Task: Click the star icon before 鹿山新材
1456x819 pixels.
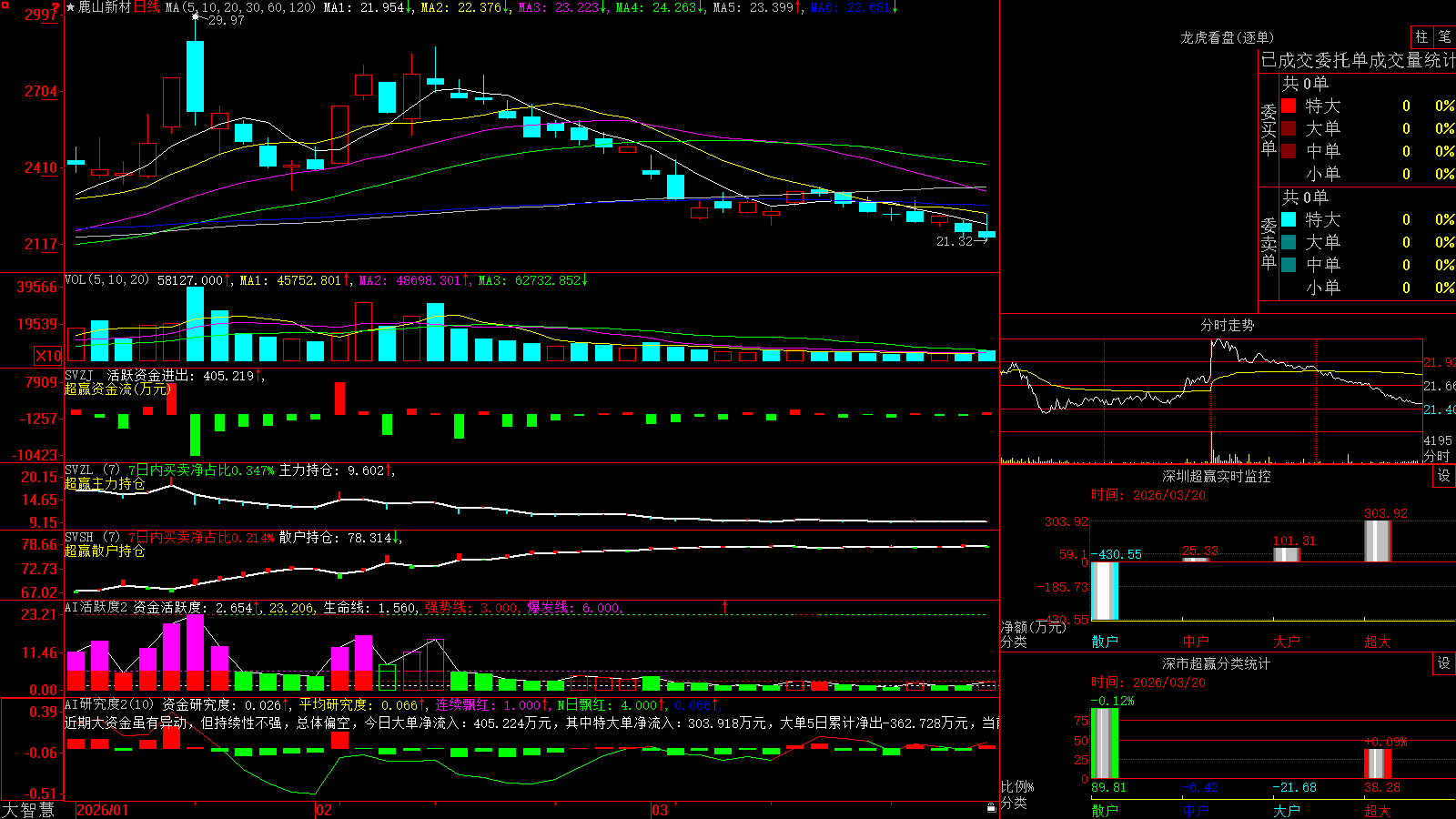Action: coord(70,7)
